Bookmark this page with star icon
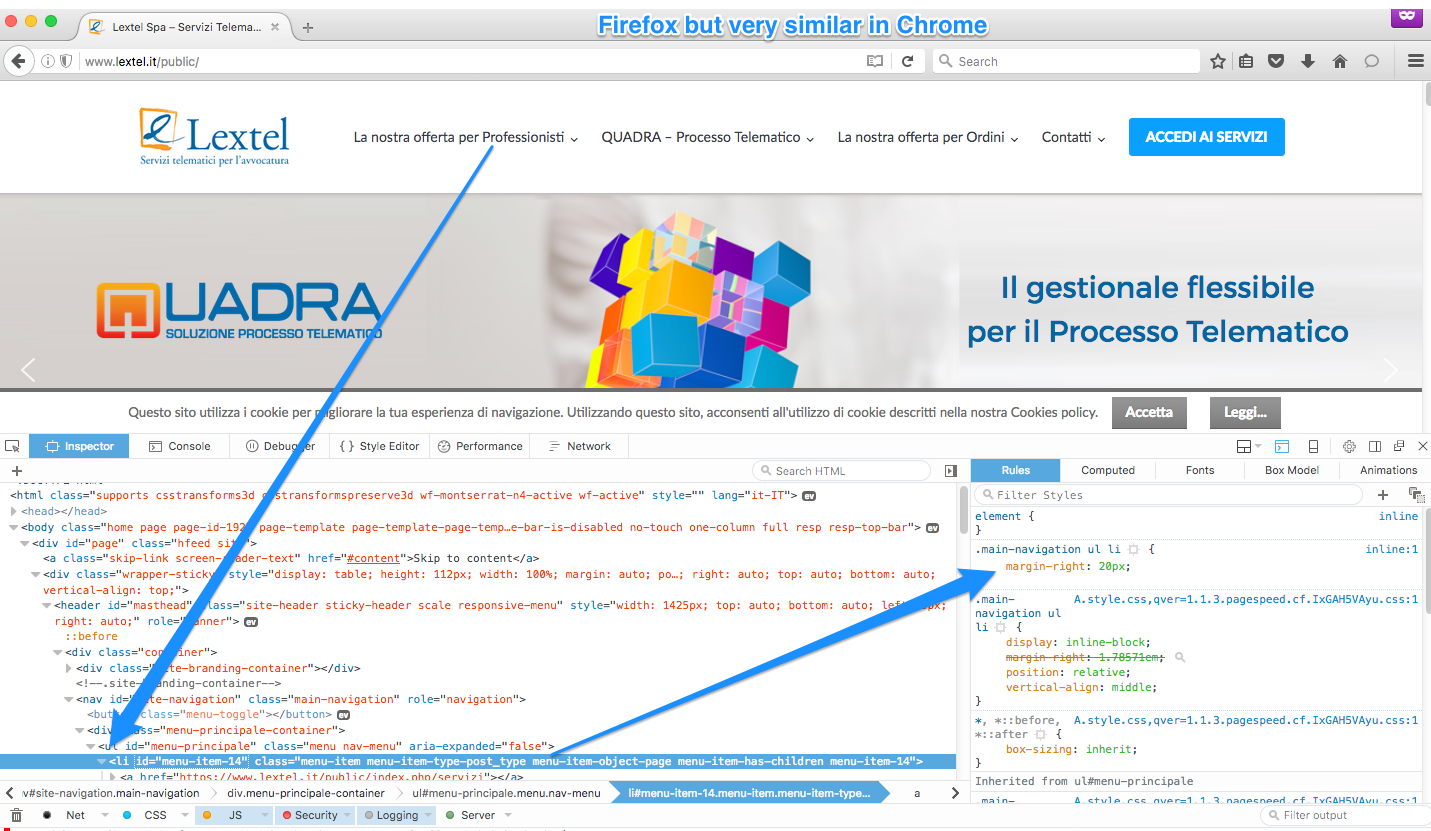 [1217, 61]
